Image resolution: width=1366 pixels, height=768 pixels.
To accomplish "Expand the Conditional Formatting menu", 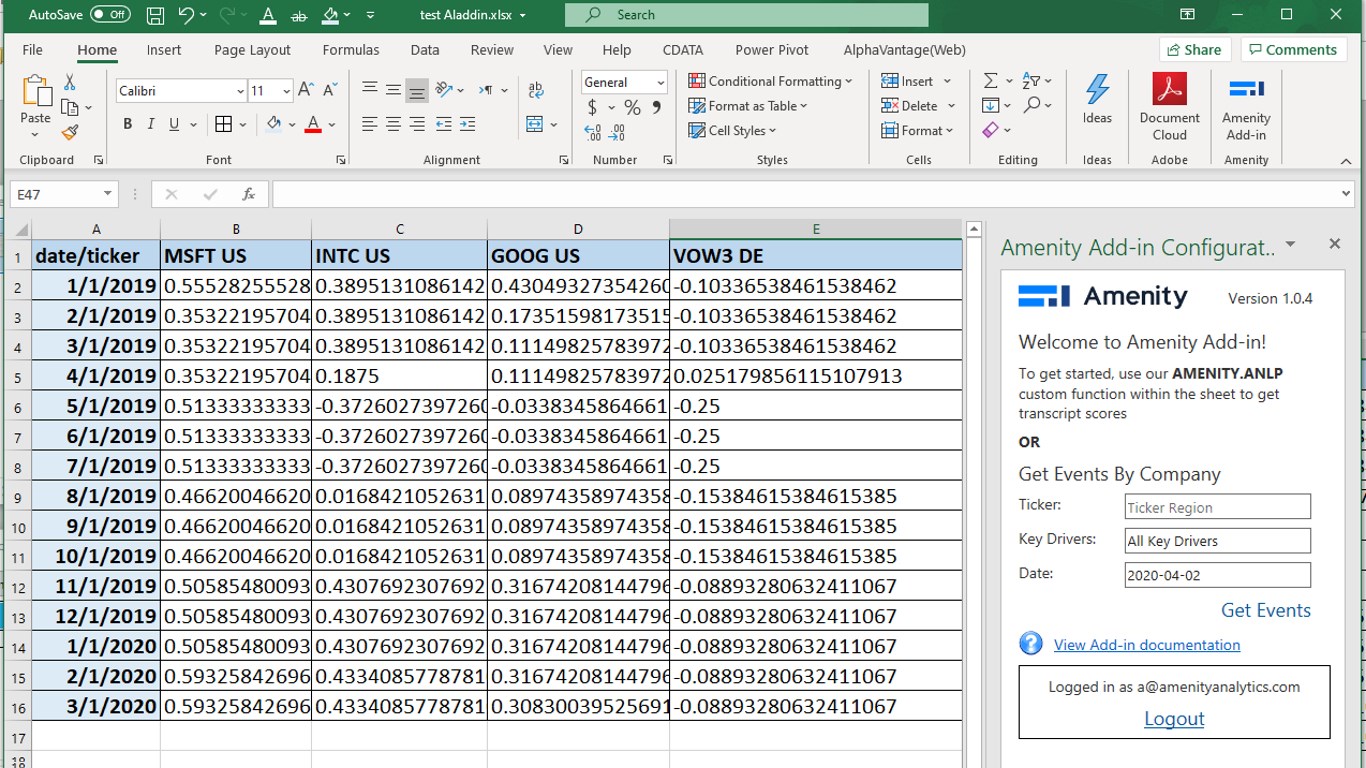I will (x=770, y=81).
